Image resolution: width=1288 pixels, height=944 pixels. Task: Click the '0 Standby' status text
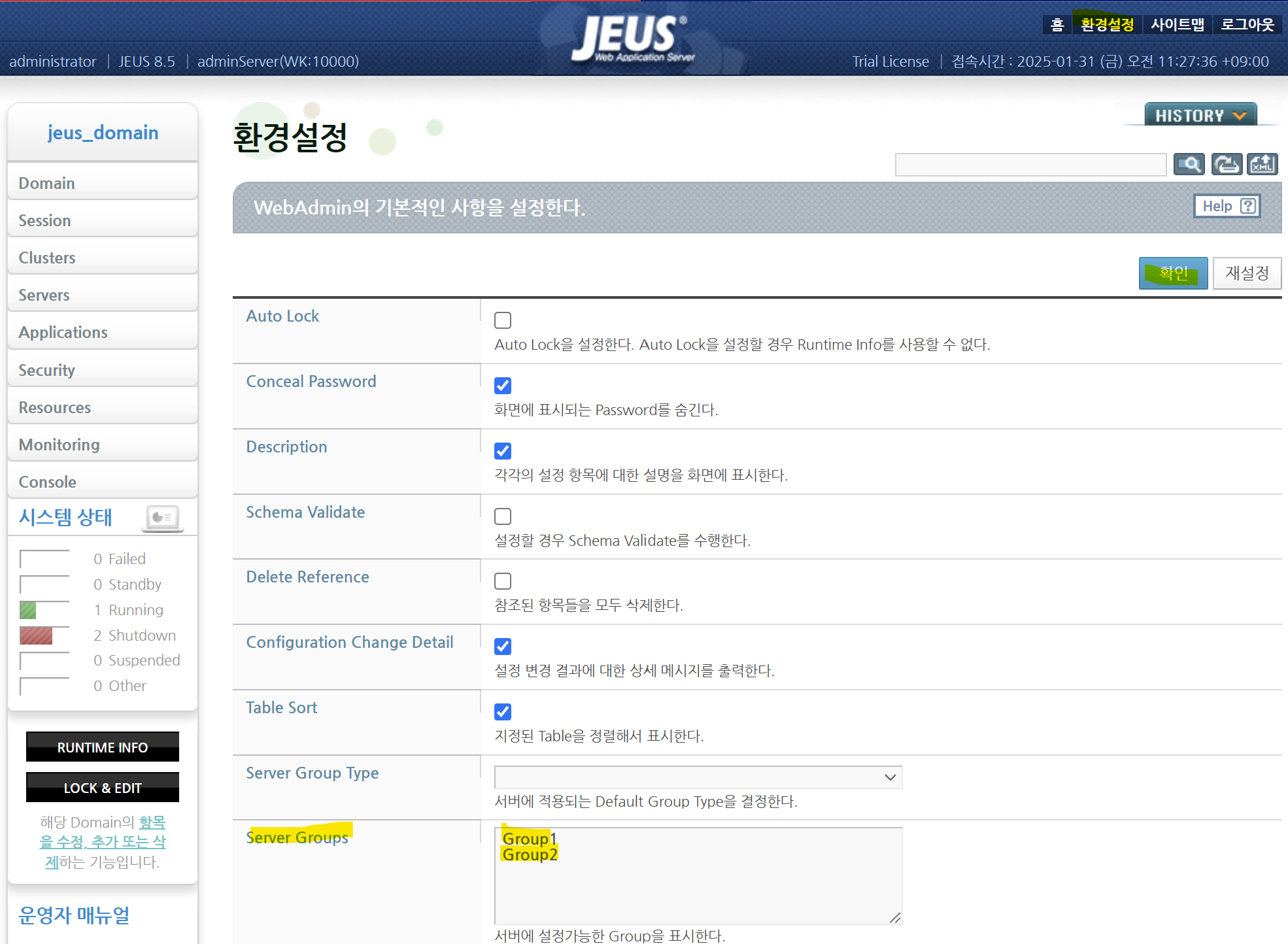point(127,584)
